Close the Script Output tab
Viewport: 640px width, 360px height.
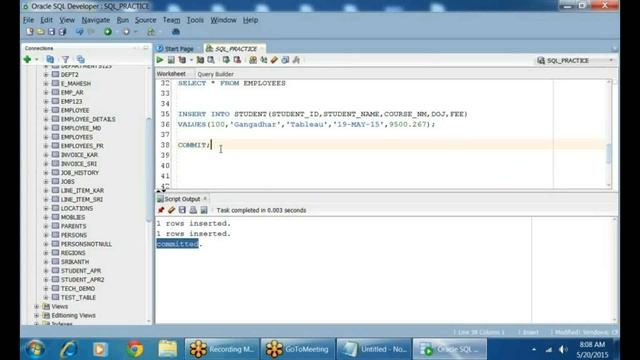(x=205, y=199)
